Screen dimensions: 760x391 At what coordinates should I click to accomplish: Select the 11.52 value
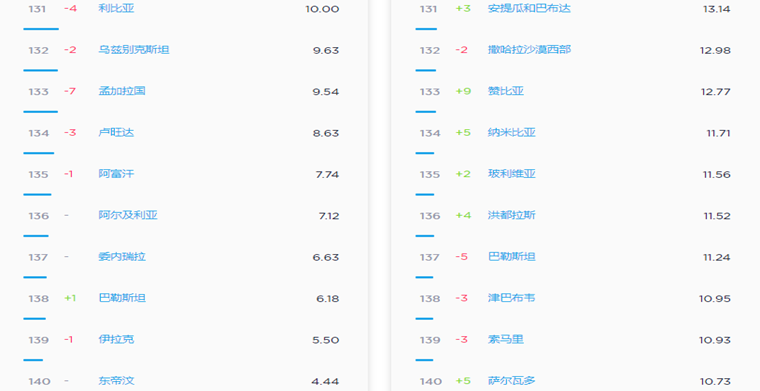click(x=717, y=216)
